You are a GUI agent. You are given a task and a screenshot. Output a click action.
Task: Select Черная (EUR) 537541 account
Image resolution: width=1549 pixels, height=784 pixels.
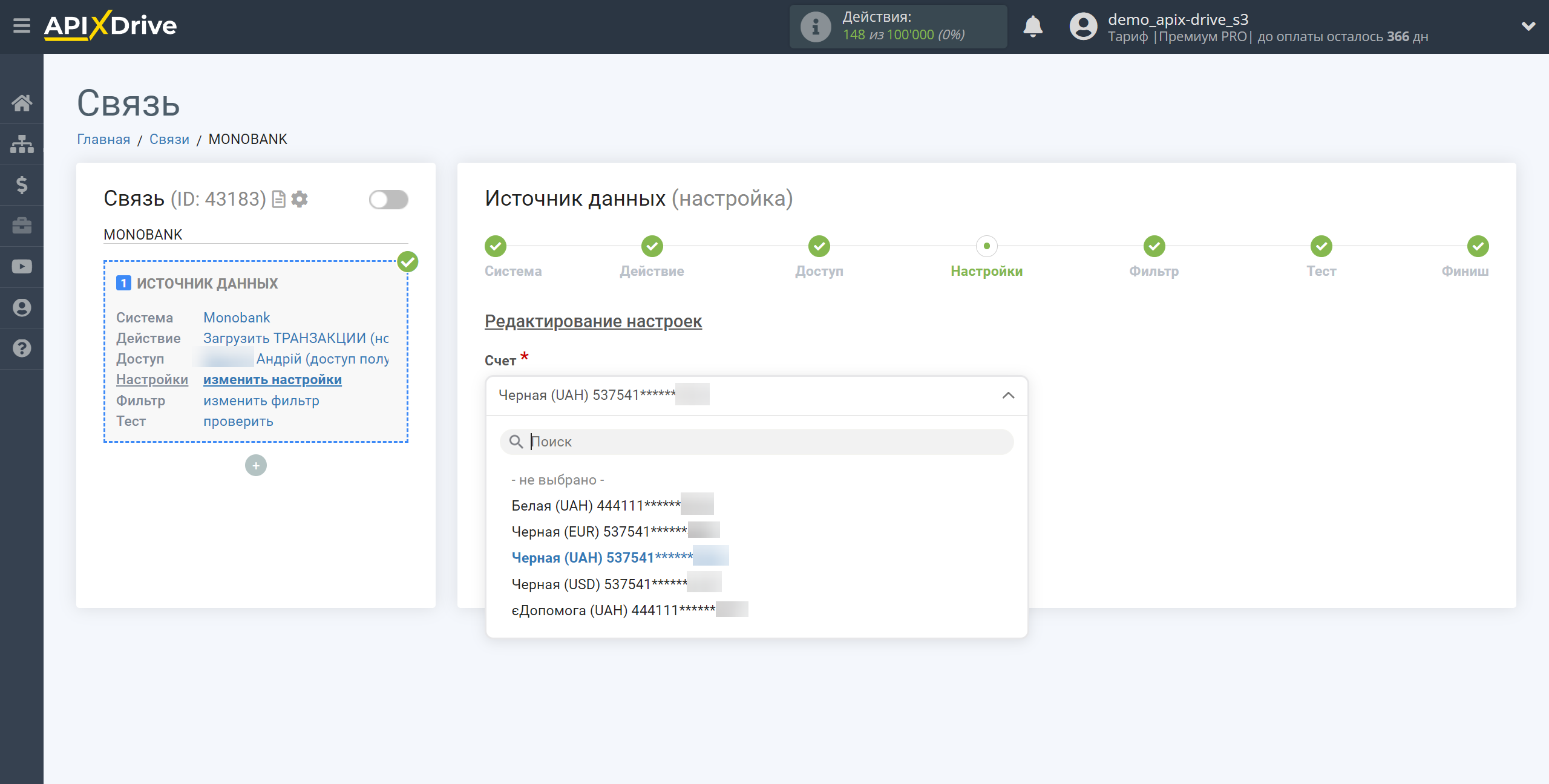[x=616, y=531]
